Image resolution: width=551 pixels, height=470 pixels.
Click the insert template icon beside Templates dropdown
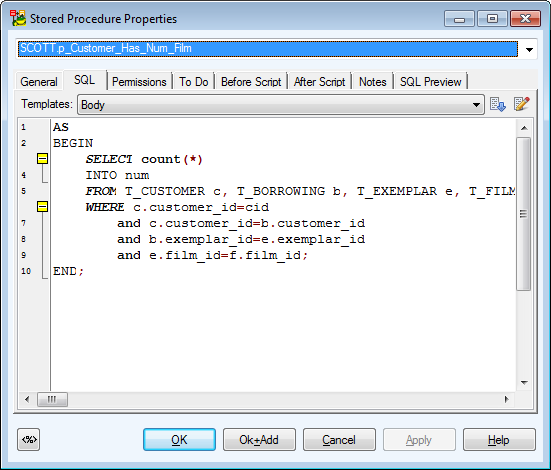498,104
